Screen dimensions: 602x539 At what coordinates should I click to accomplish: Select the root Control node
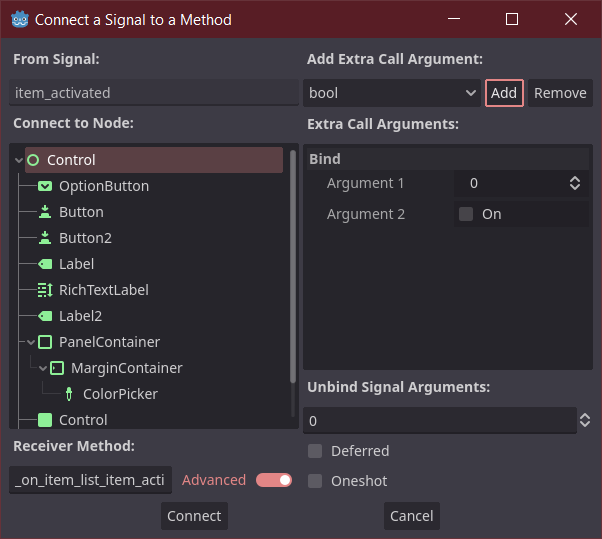[154, 160]
